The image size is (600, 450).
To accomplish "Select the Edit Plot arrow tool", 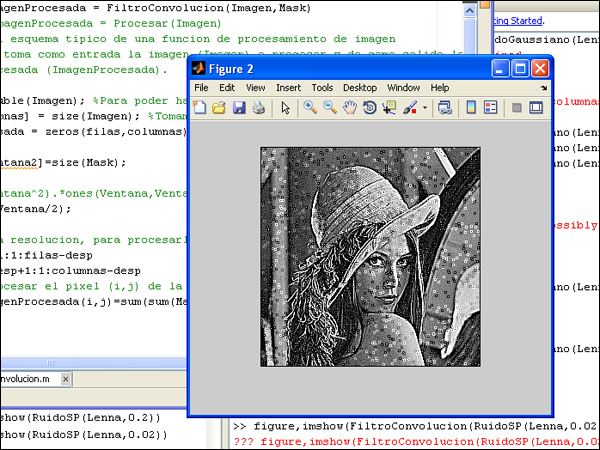I will [x=285, y=107].
